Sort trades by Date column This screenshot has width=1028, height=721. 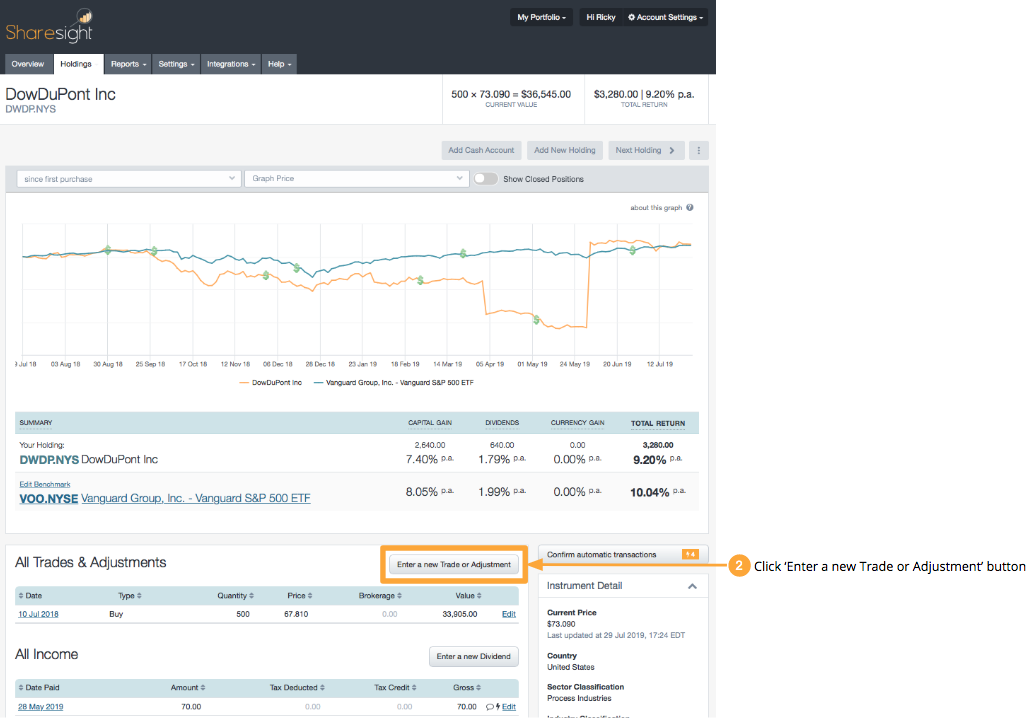point(30,596)
